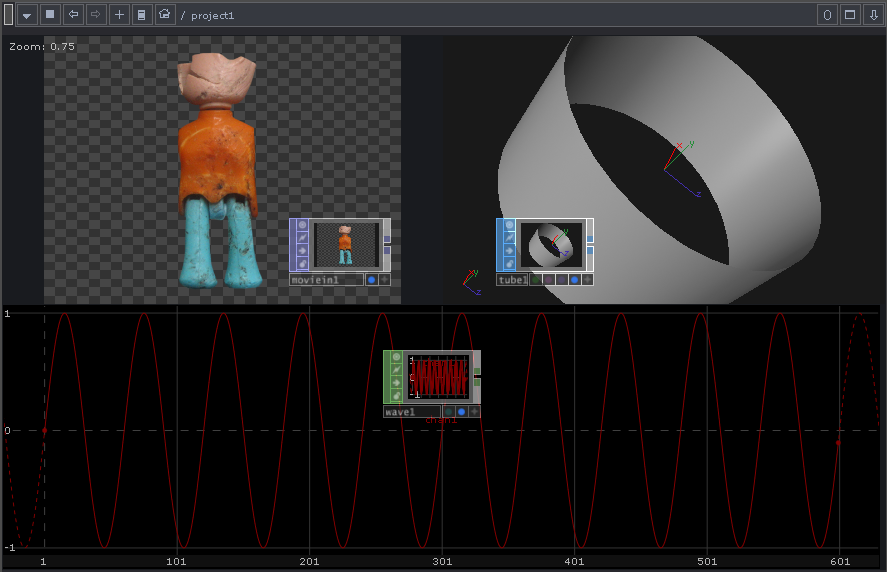Click the narrow pane handle at far top left
This screenshot has width=887, height=572.
(8, 15)
